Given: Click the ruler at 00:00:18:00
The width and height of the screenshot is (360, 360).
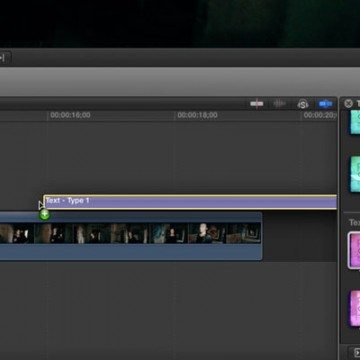Looking at the screenshot, I should point(197,115).
